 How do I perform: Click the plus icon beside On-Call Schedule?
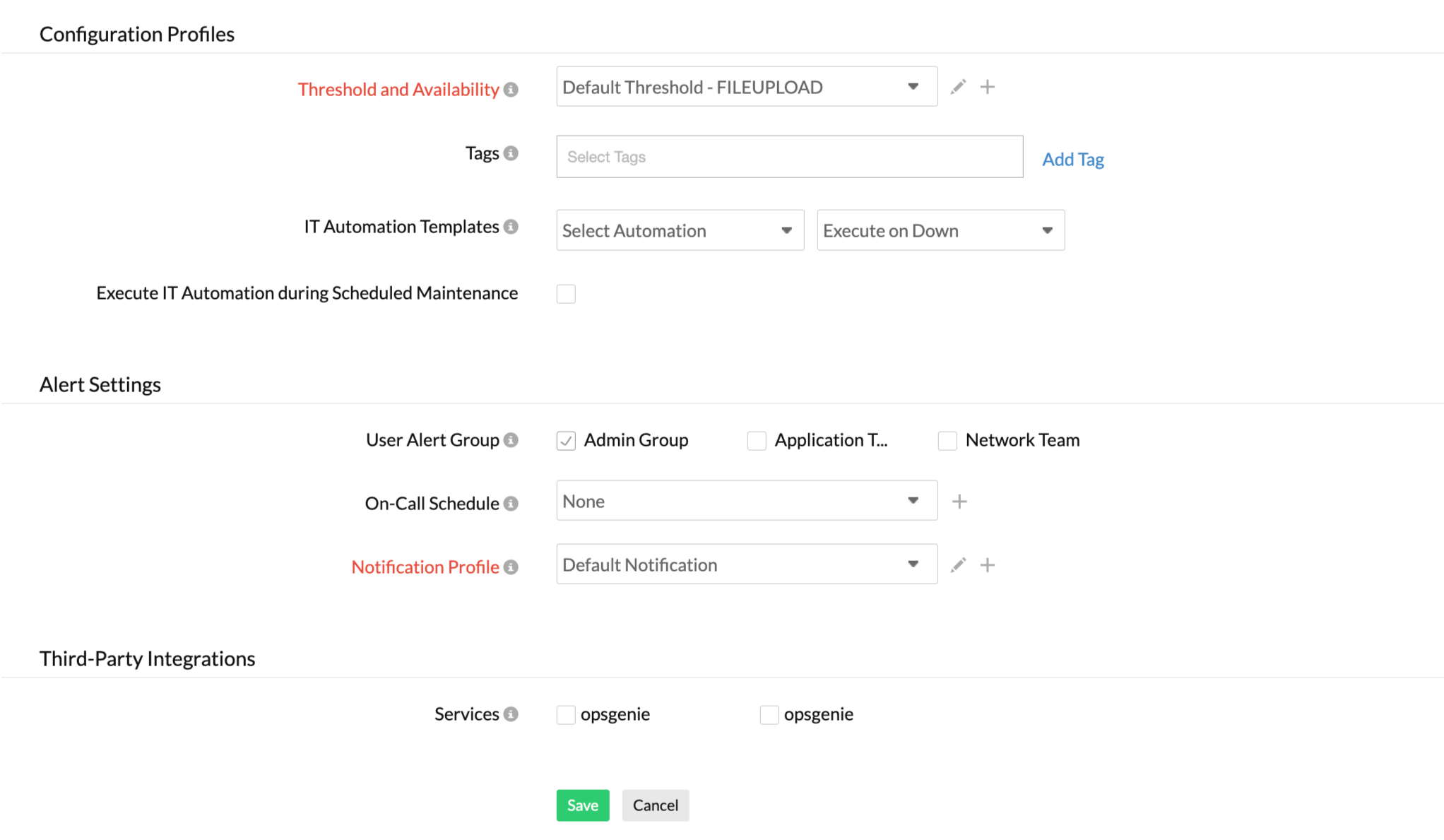pos(959,501)
